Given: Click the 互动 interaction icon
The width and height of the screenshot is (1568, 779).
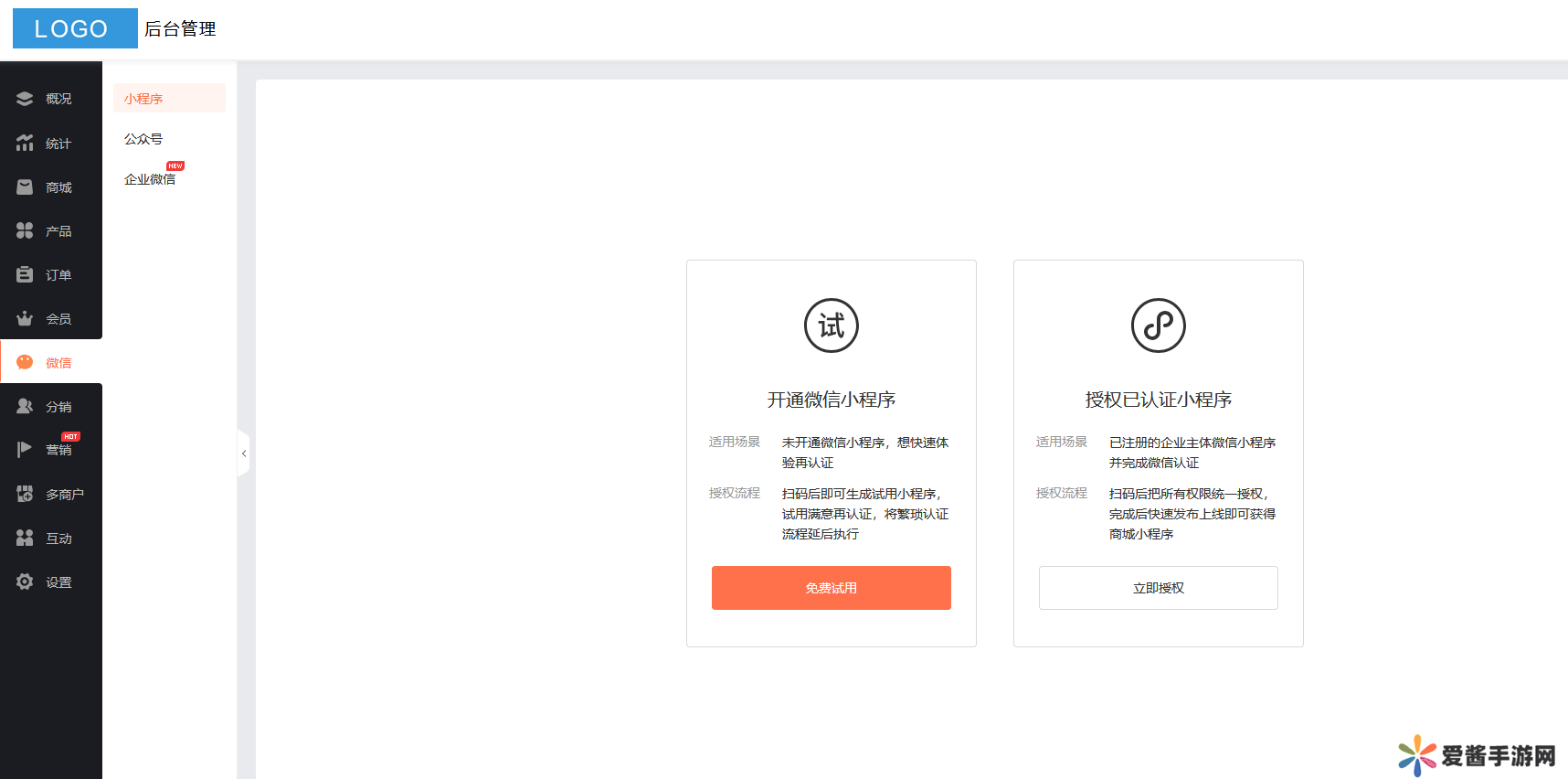Looking at the screenshot, I should (x=25, y=538).
